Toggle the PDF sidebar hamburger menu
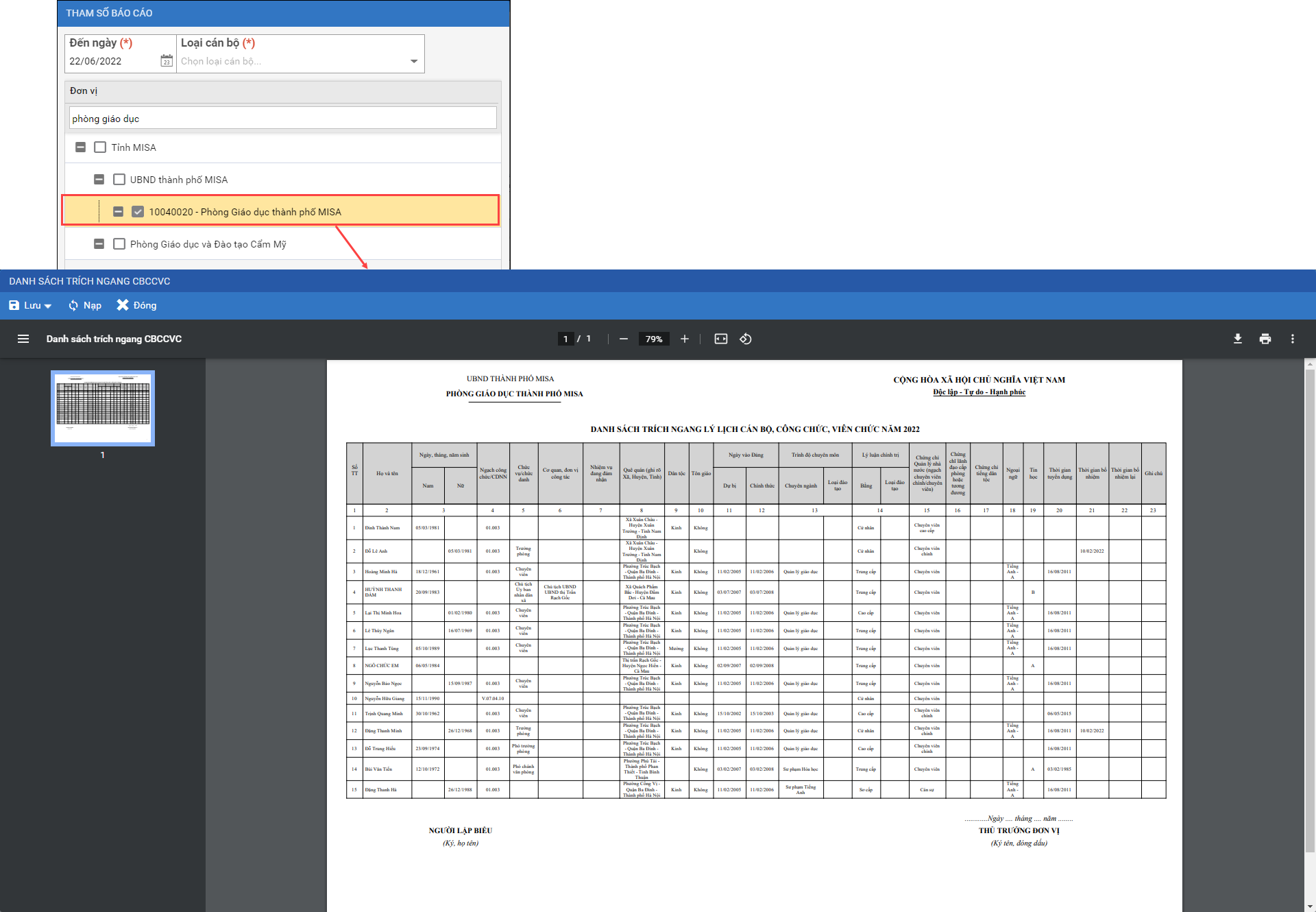 (x=23, y=339)
